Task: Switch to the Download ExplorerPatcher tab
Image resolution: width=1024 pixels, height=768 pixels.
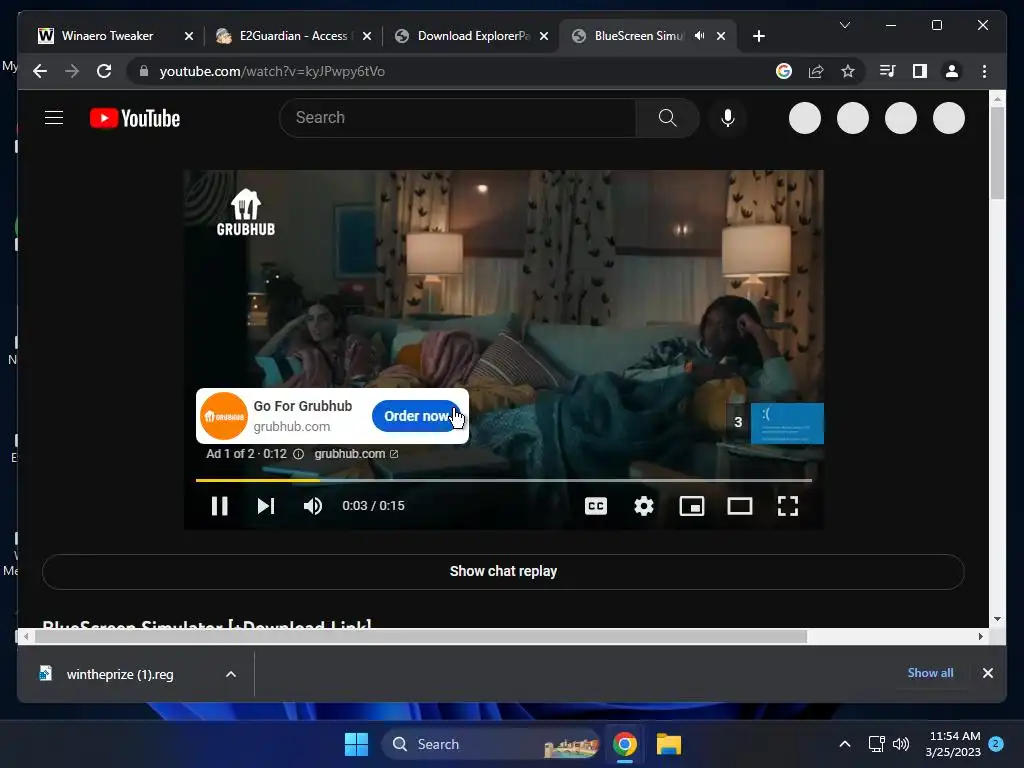Action: [x=464, y=36]
